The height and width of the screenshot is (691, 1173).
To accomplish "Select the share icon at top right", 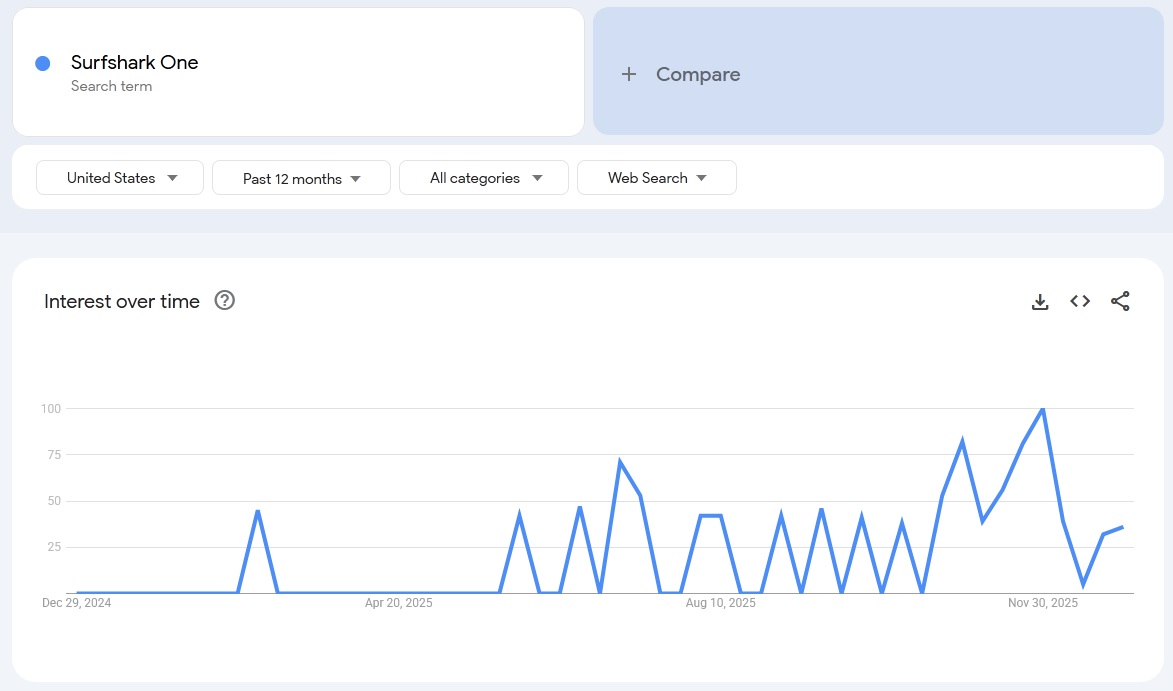I will 1120,301.
